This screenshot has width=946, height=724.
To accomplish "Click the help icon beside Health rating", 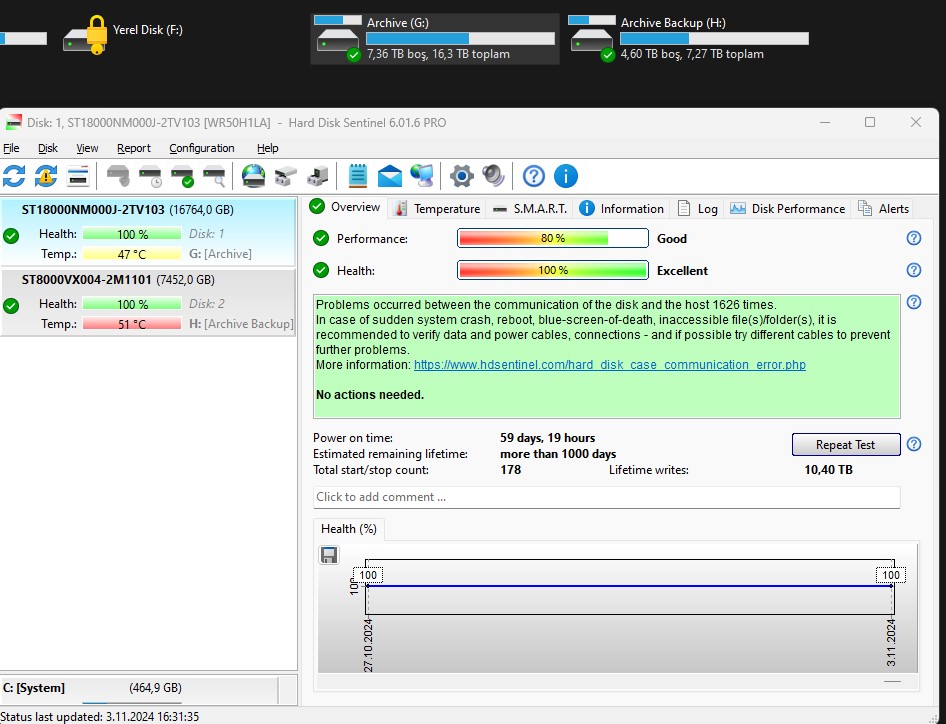I will point(914,270).
